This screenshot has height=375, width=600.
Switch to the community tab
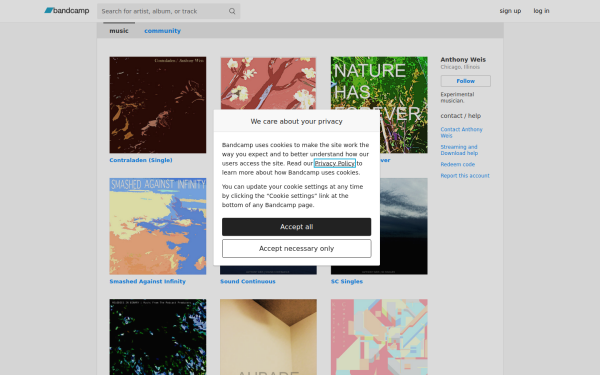162,31
